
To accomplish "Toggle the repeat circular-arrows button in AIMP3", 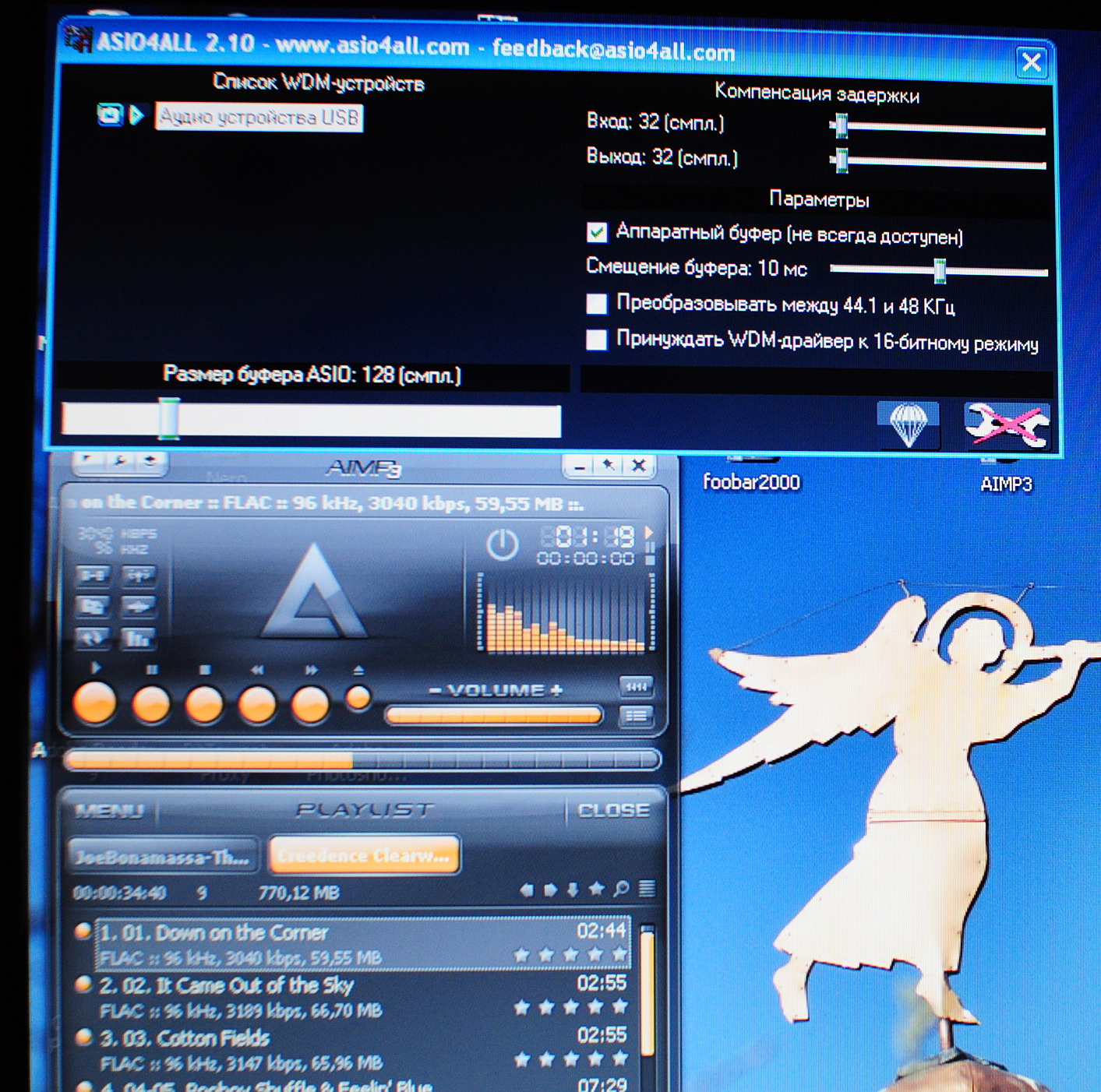I will click(92, 638).
